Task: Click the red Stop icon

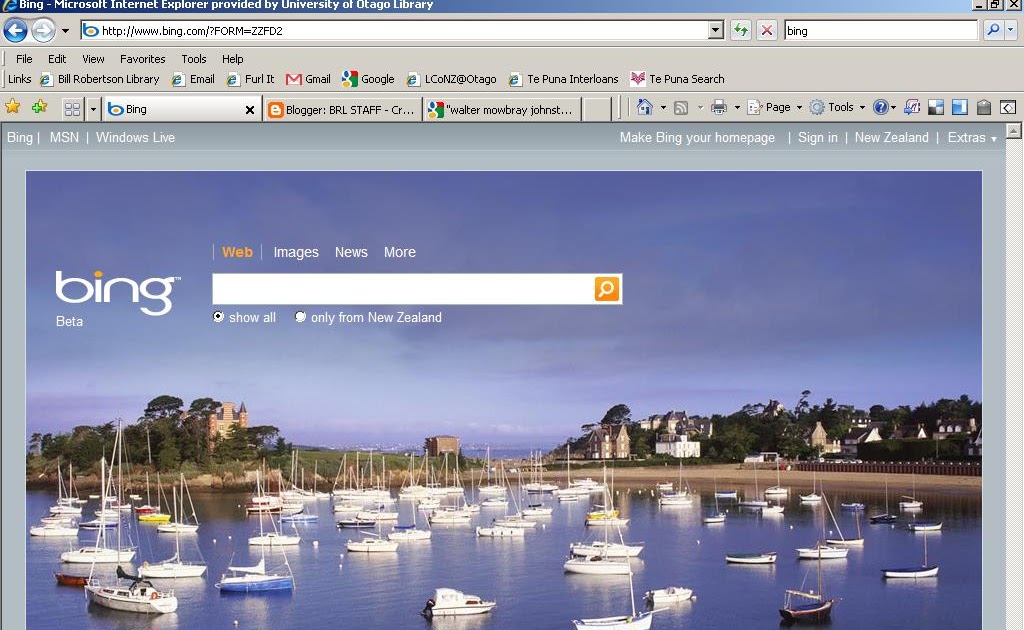Action: coord(766,30)
